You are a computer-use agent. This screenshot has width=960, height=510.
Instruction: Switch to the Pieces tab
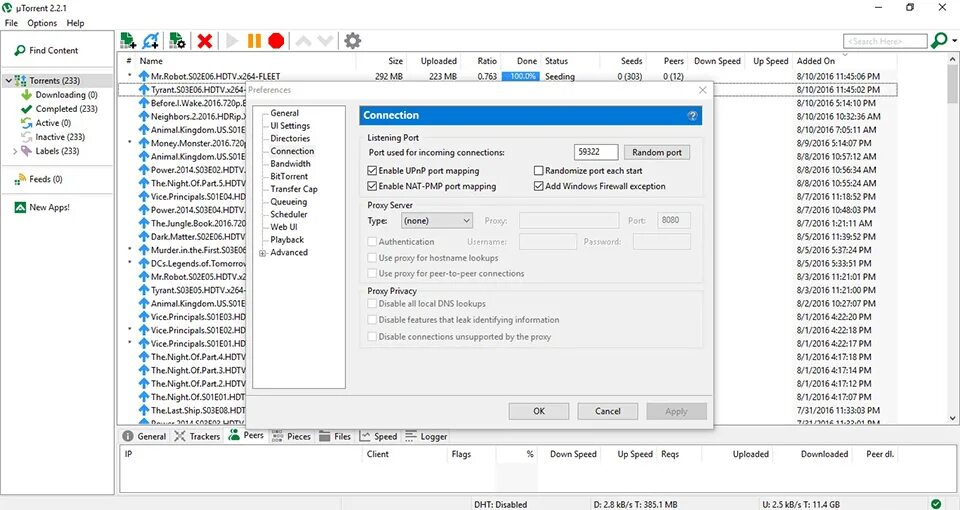click(x=291, y=437)
